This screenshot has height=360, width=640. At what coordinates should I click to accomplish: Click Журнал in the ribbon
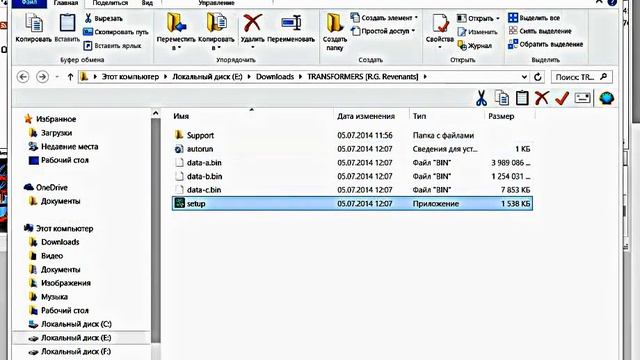click(x=474, y=45)
